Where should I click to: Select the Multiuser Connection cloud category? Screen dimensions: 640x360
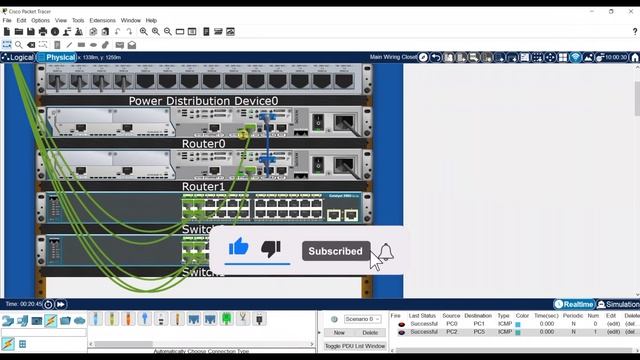click(80, 320)
